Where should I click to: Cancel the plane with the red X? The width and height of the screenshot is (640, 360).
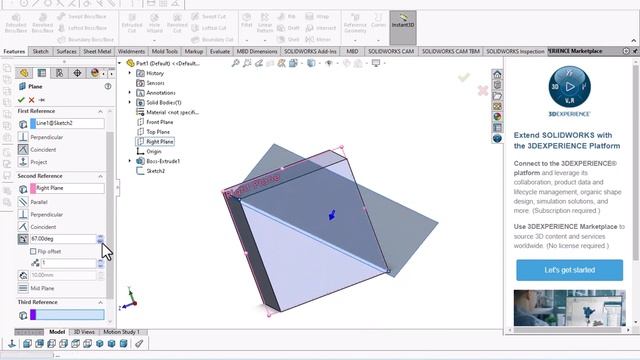point(31,100)
